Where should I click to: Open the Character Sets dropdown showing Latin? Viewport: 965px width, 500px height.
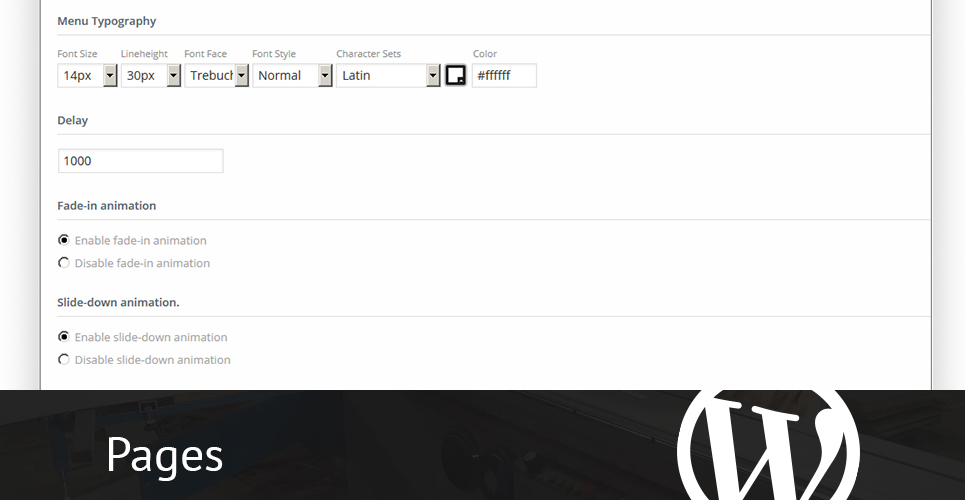click(388, 76)
